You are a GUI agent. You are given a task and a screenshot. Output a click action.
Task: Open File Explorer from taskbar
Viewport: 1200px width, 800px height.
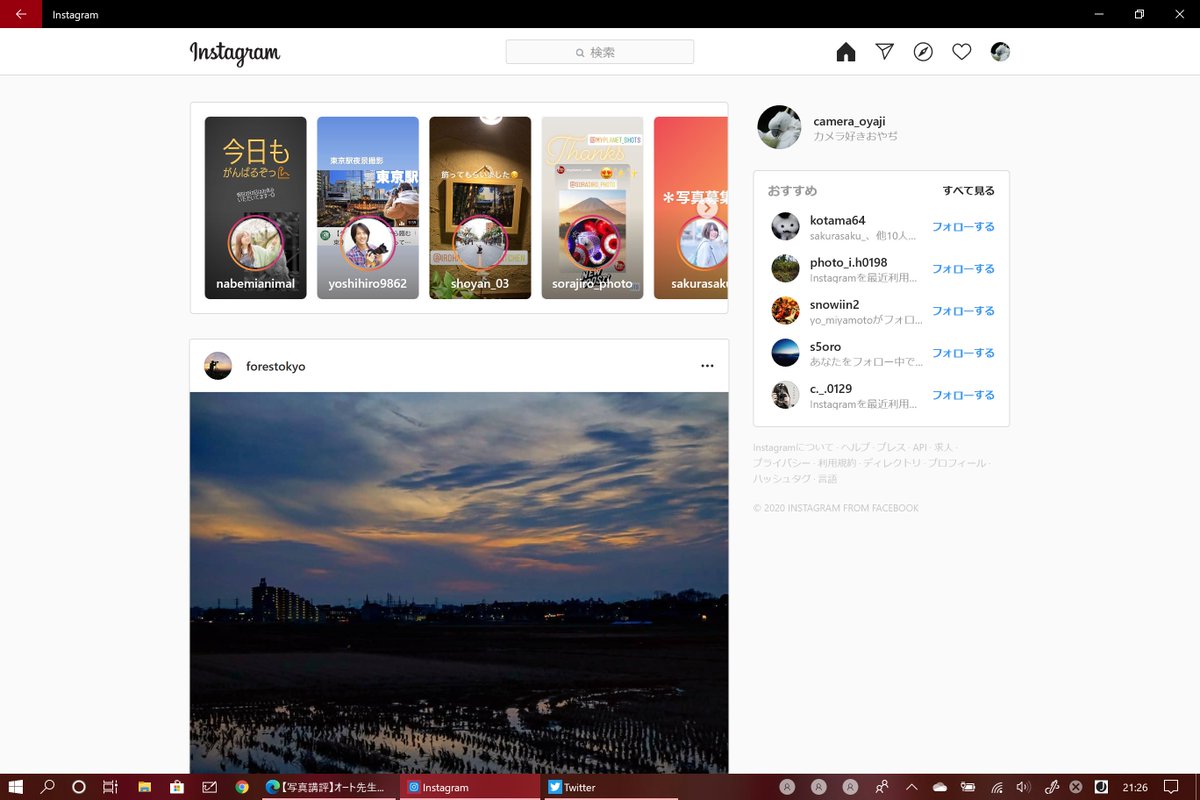click(144, 787)
